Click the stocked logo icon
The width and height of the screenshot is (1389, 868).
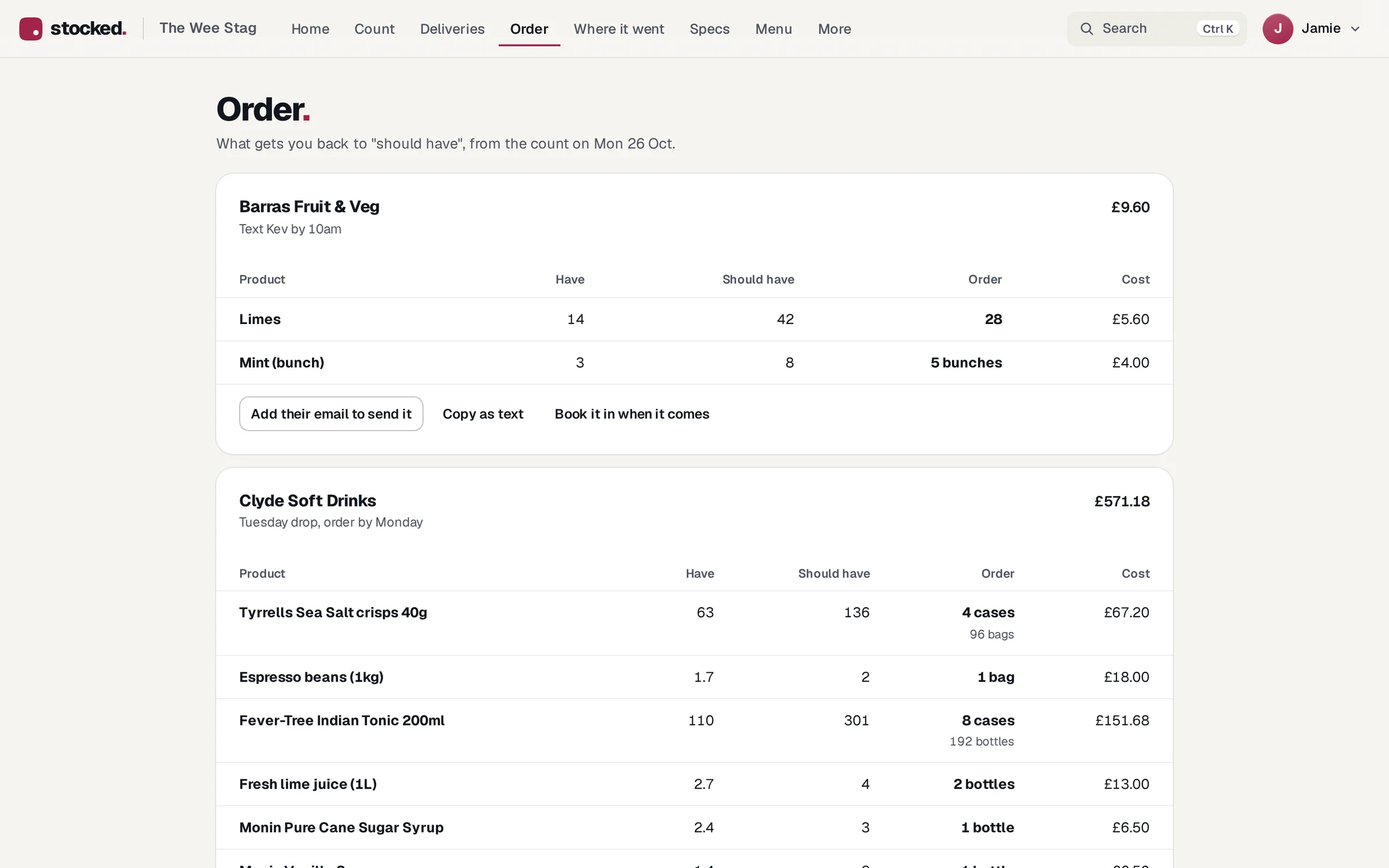tap(31, 28)
